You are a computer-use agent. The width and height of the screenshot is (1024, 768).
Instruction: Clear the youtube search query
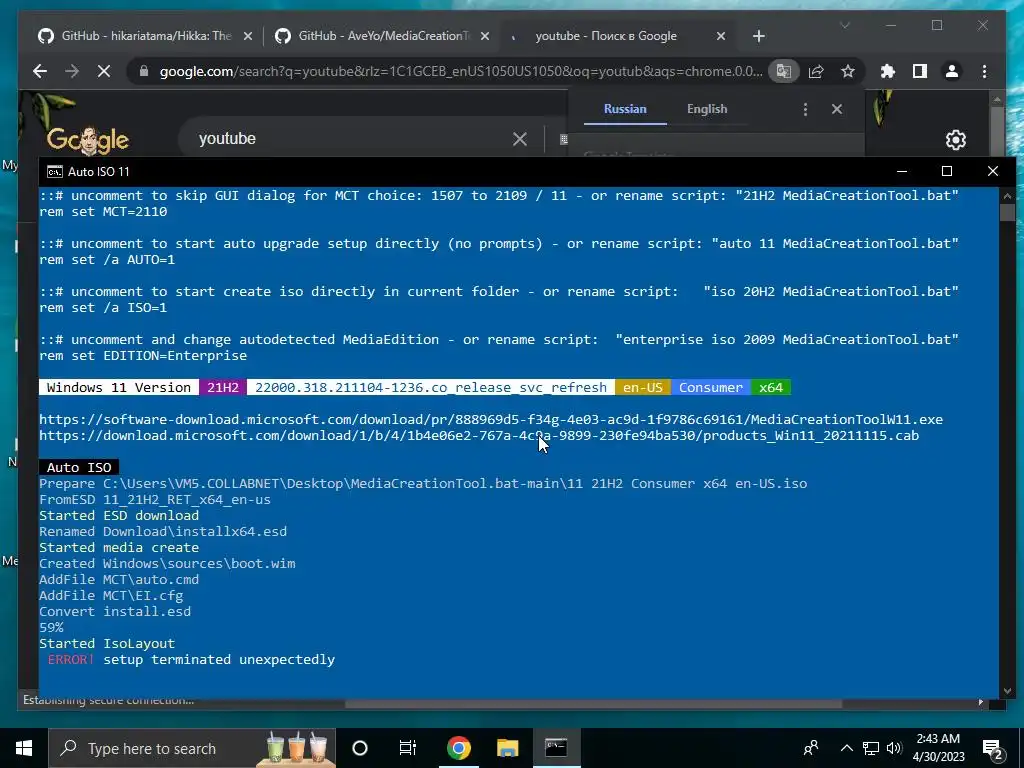pos(520,138)
